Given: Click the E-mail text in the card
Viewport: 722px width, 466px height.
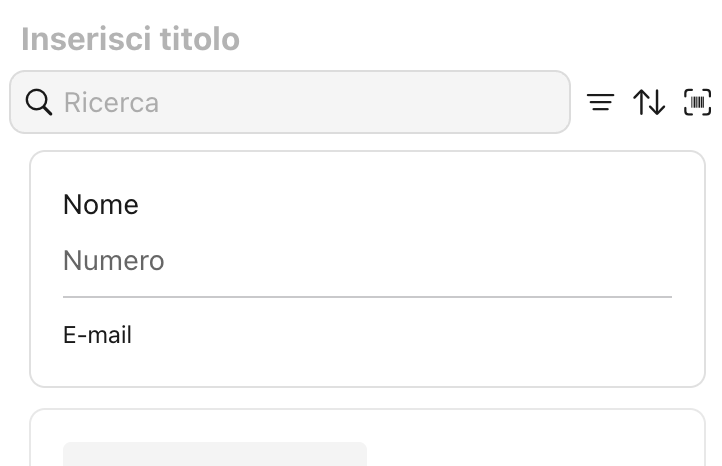Looking at the screenshot, I should [x=97, y=335].
